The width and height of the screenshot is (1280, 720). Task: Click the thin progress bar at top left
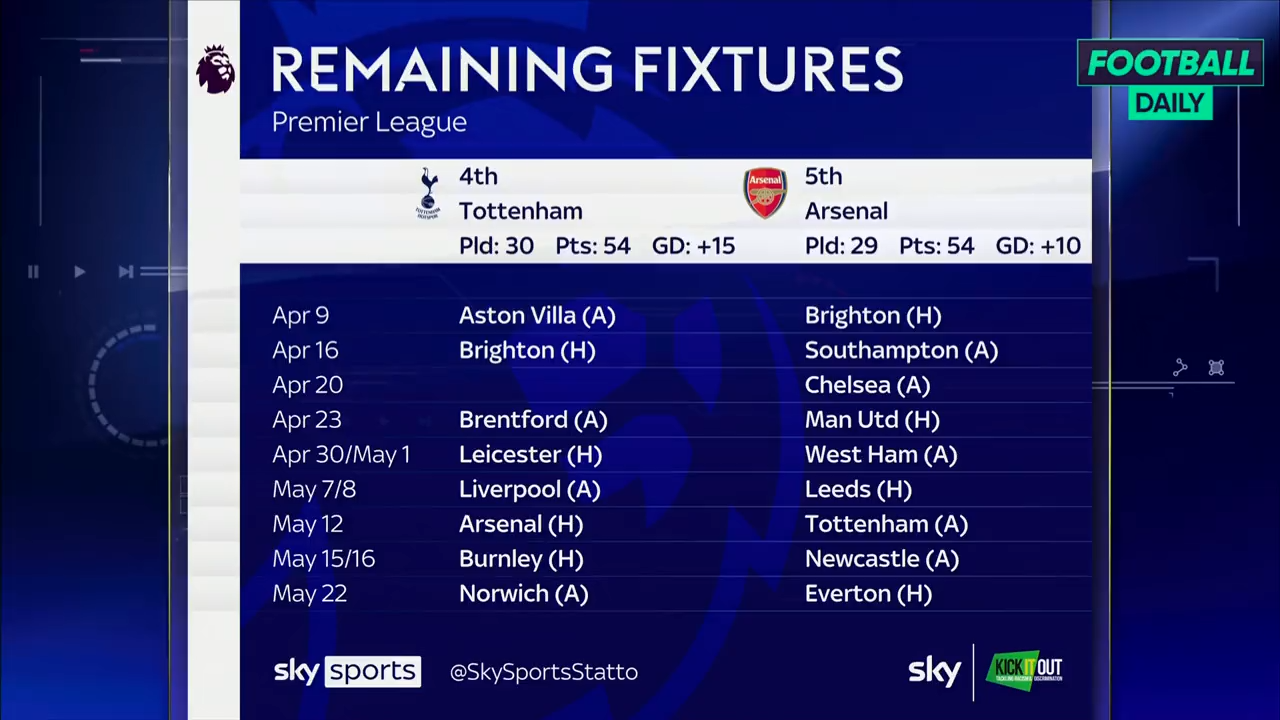[x=100, y=59]
